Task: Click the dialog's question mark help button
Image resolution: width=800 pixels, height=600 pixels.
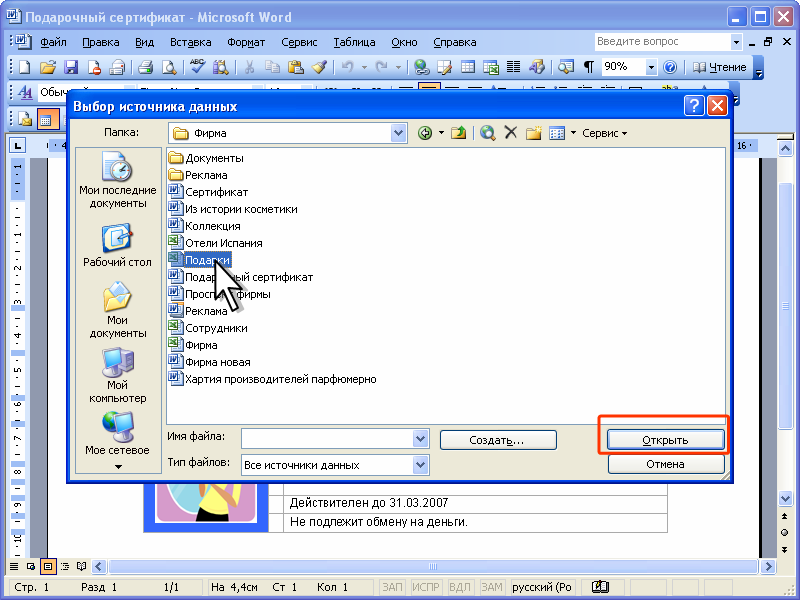Action: point(694,106)
